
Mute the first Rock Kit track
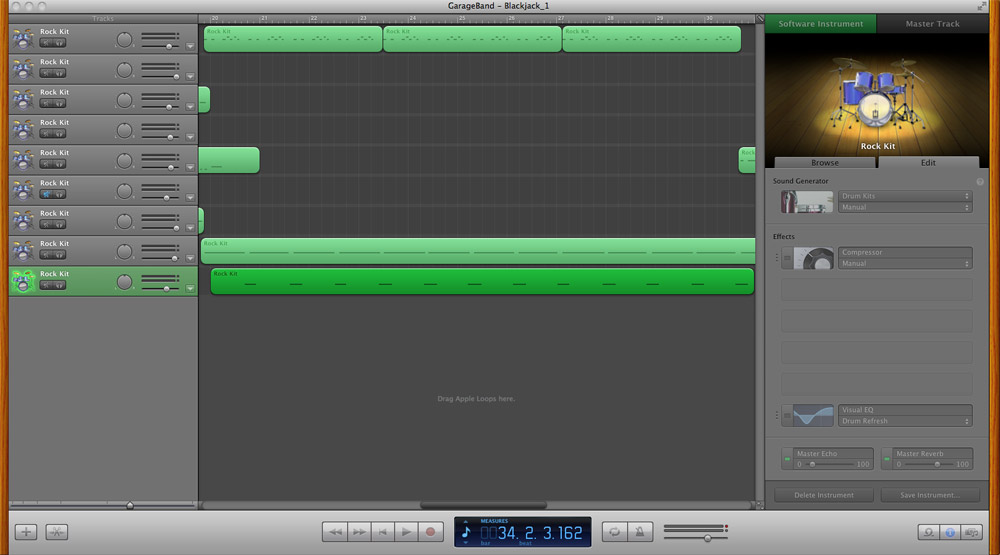(x=46, y=43)
